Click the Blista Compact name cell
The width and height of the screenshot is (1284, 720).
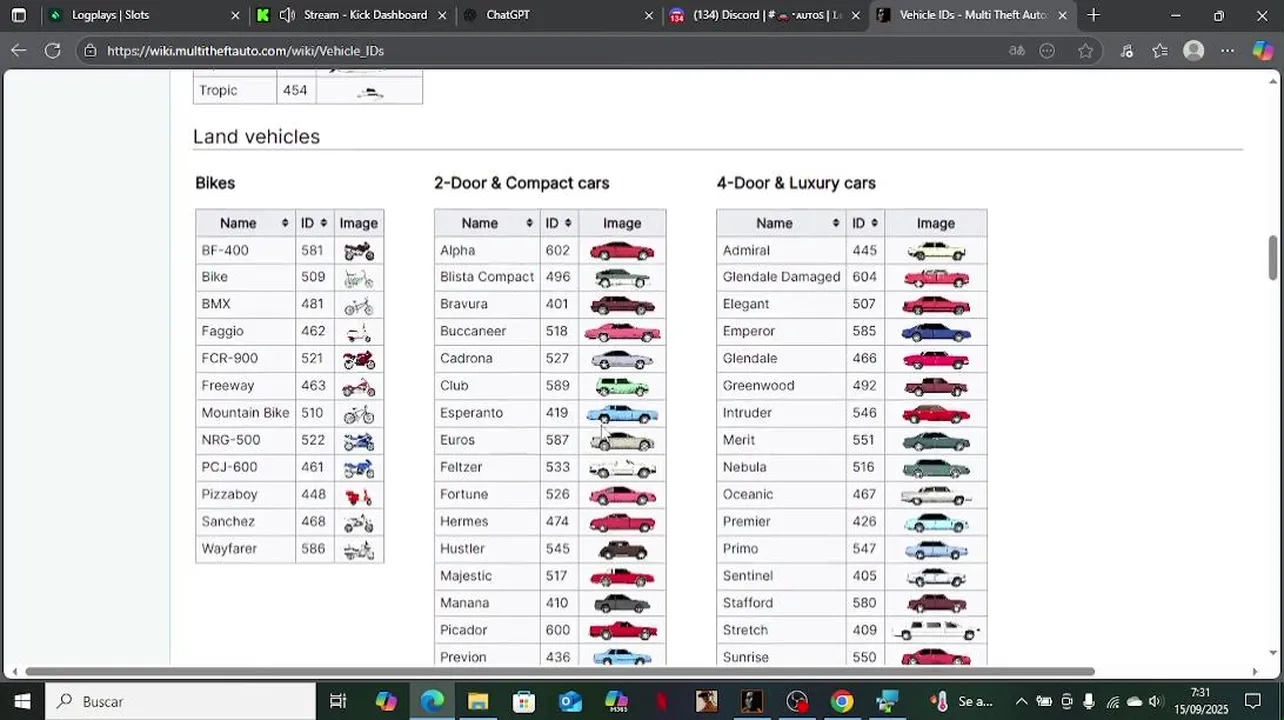point(487,277)
